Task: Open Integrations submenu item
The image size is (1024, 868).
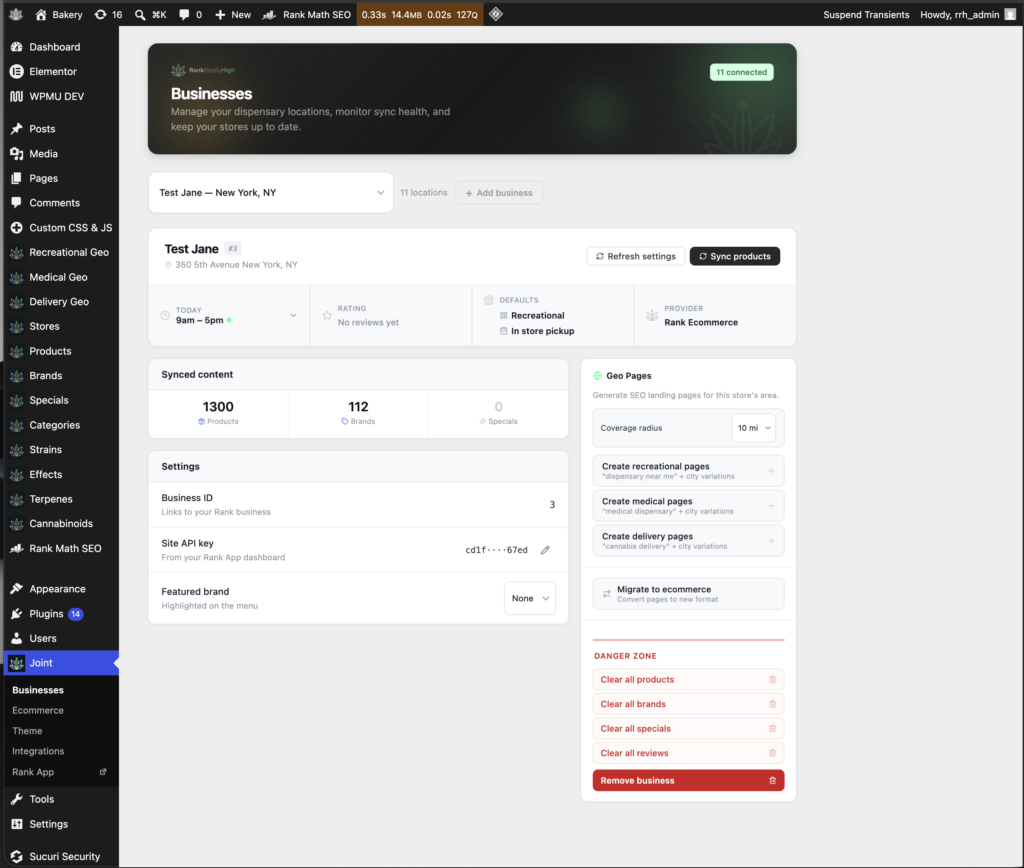Action: coord(38,751)
